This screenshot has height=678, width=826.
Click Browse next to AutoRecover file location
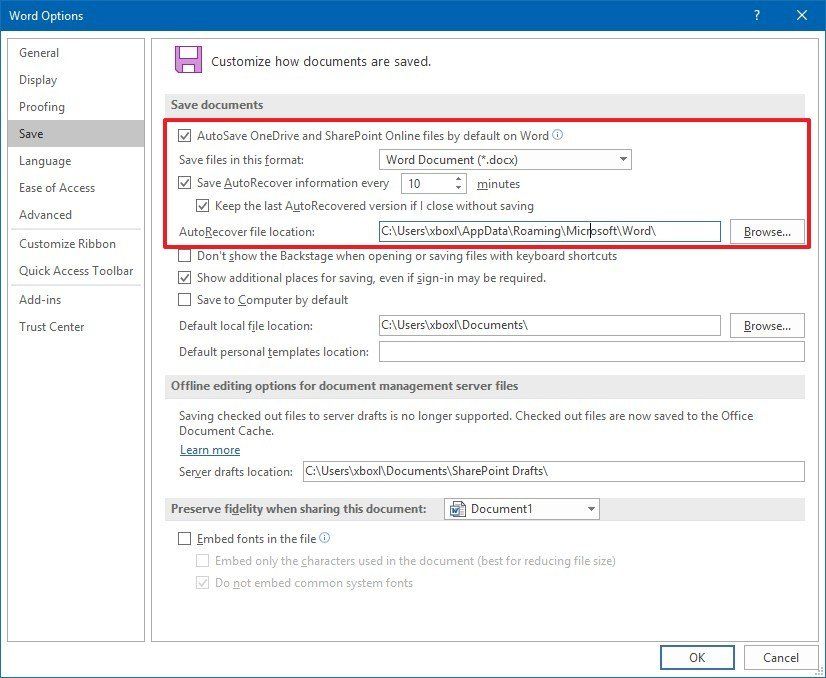coord(766,231)
